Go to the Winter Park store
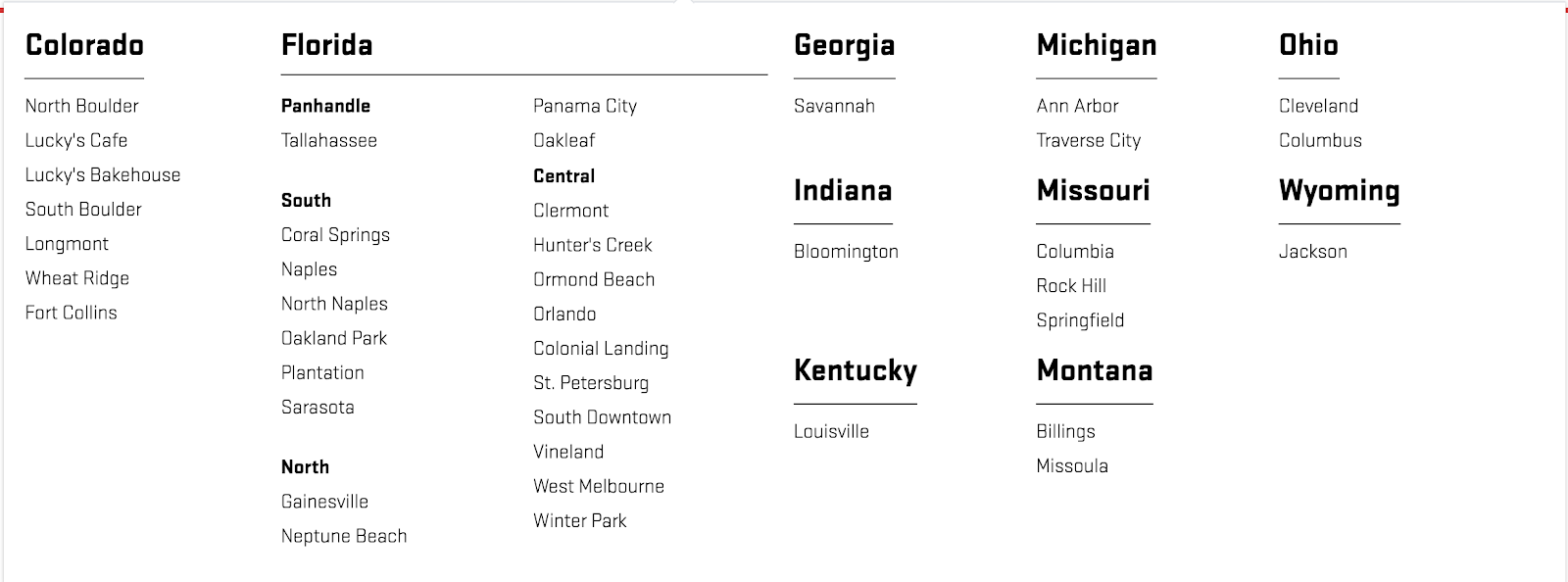This screenshot has width=1568, height=582. tap(580, 521)
